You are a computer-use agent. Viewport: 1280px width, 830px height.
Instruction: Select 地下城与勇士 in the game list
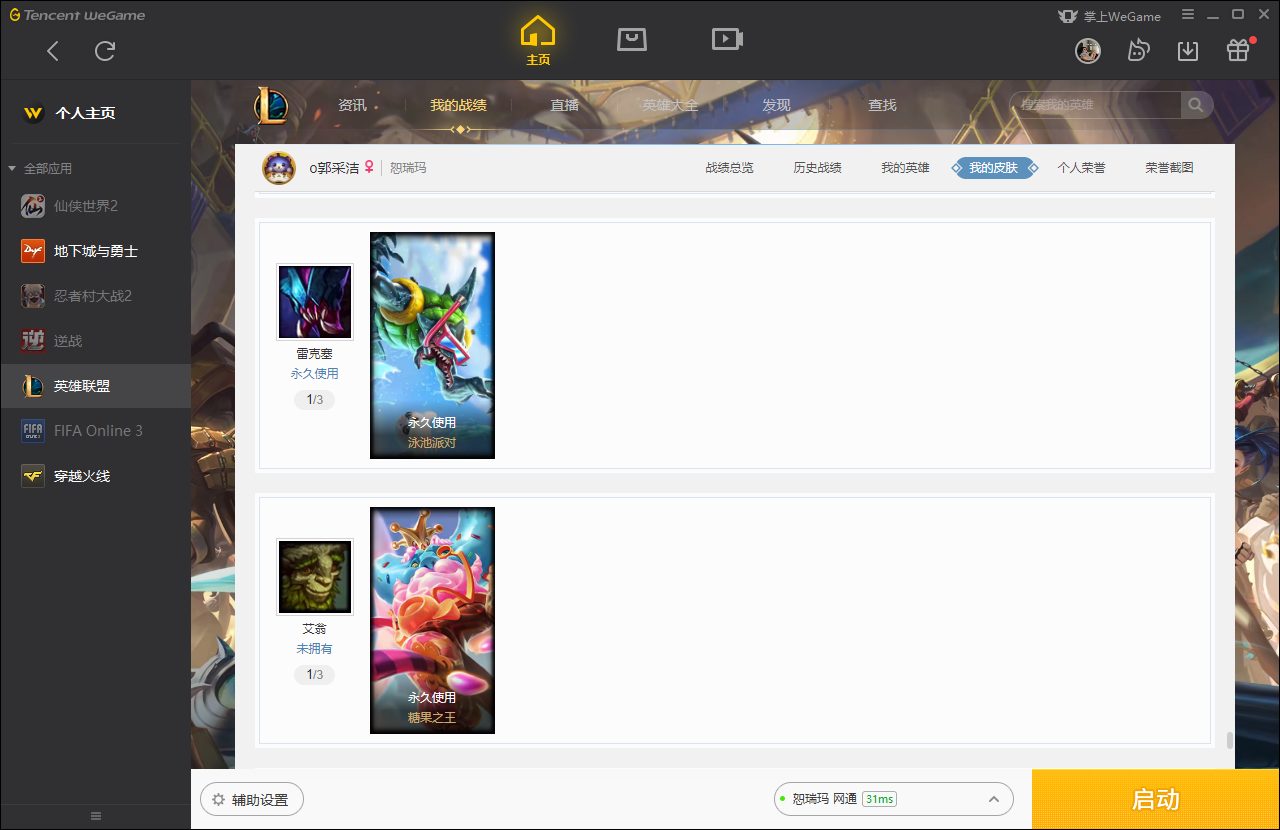(x=95, y=251)
